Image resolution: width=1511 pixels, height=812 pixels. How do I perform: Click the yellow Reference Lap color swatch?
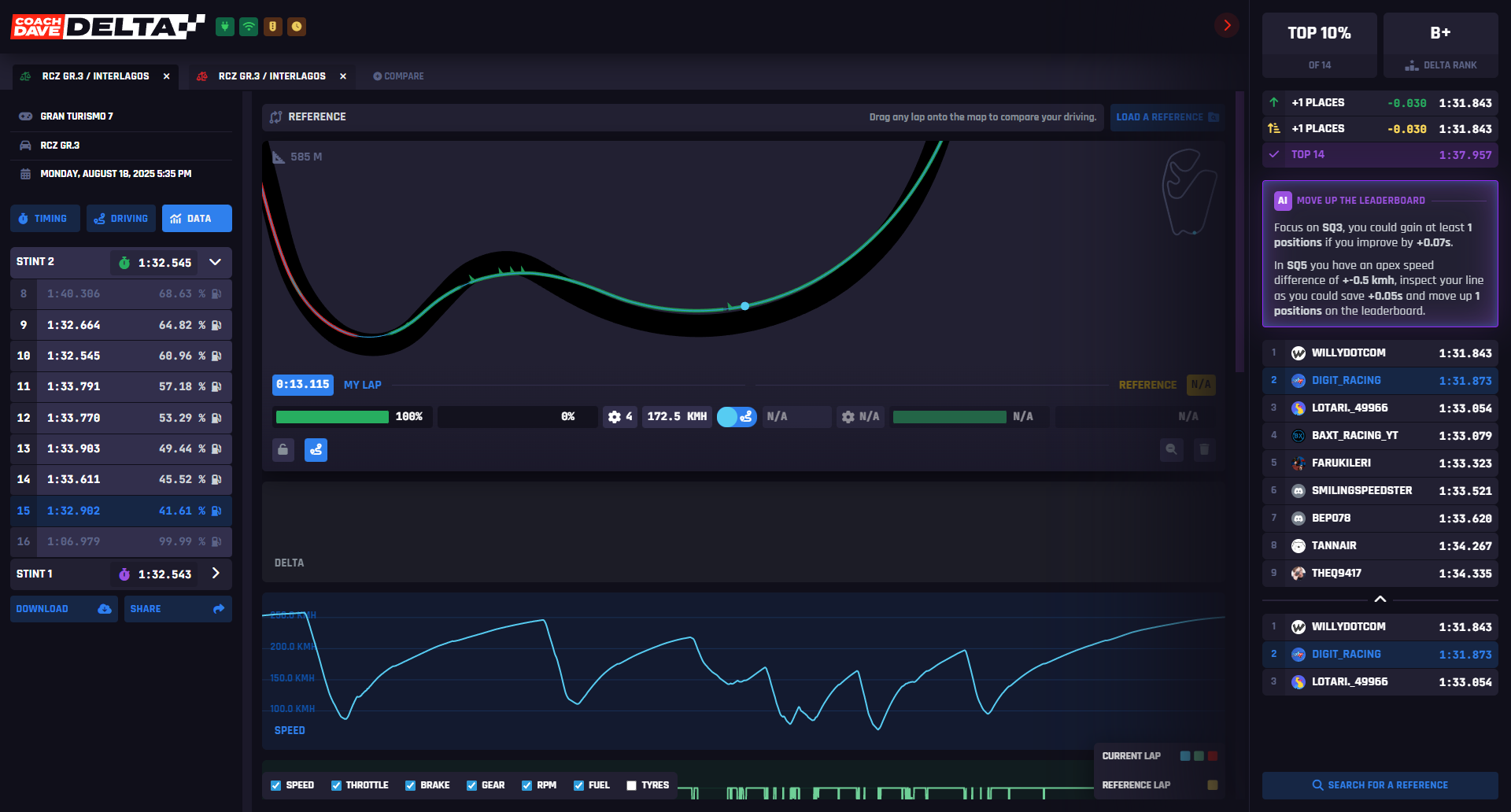tap(1213, 785)
